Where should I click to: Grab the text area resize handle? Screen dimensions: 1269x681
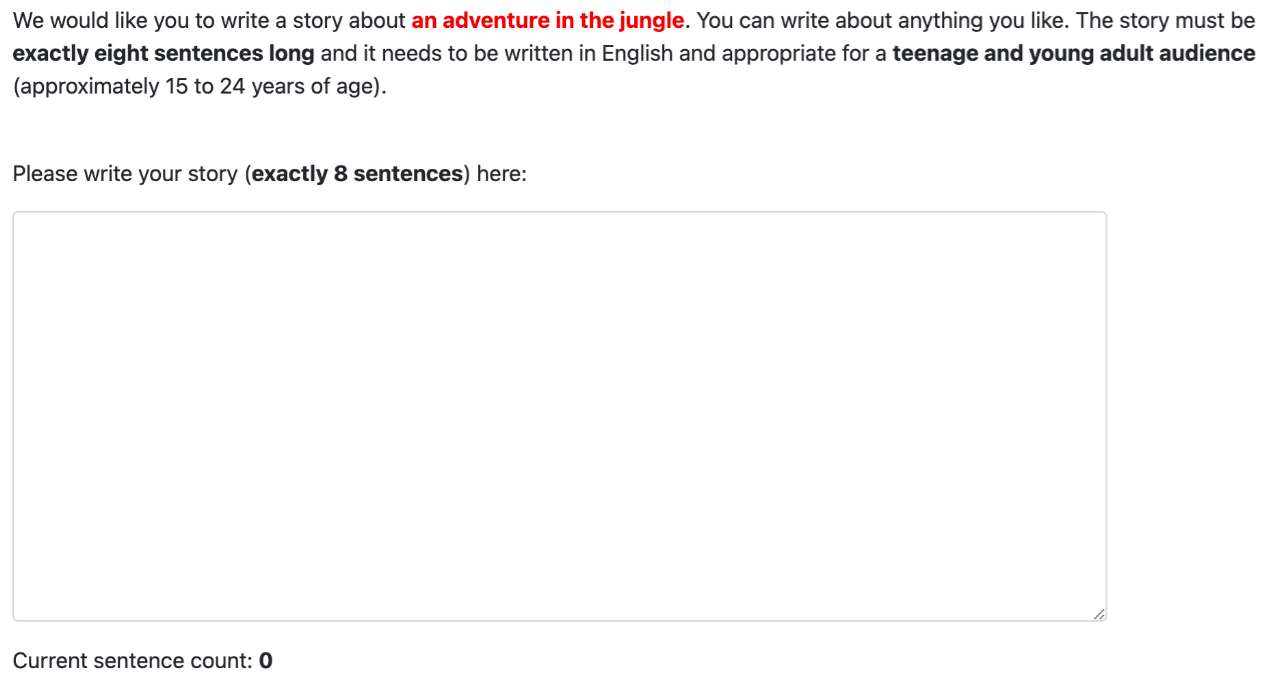click(x=1099, y=613)
